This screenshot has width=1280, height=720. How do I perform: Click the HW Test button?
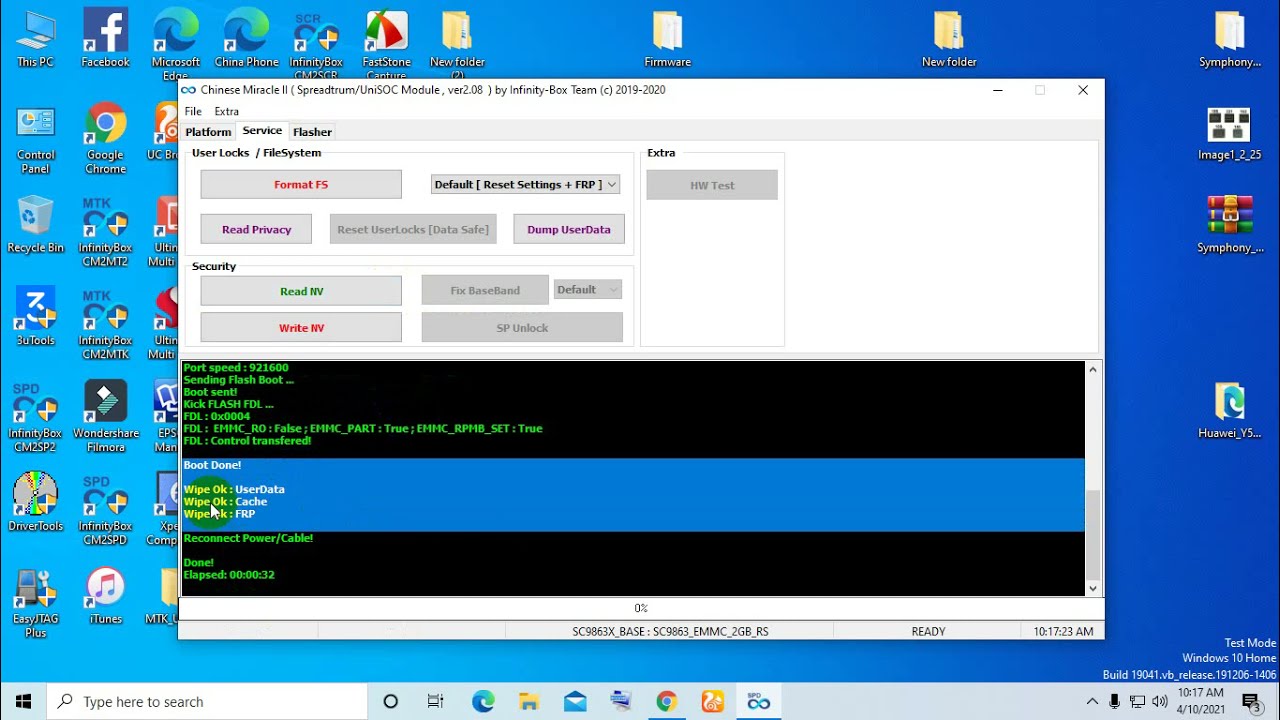712,185
